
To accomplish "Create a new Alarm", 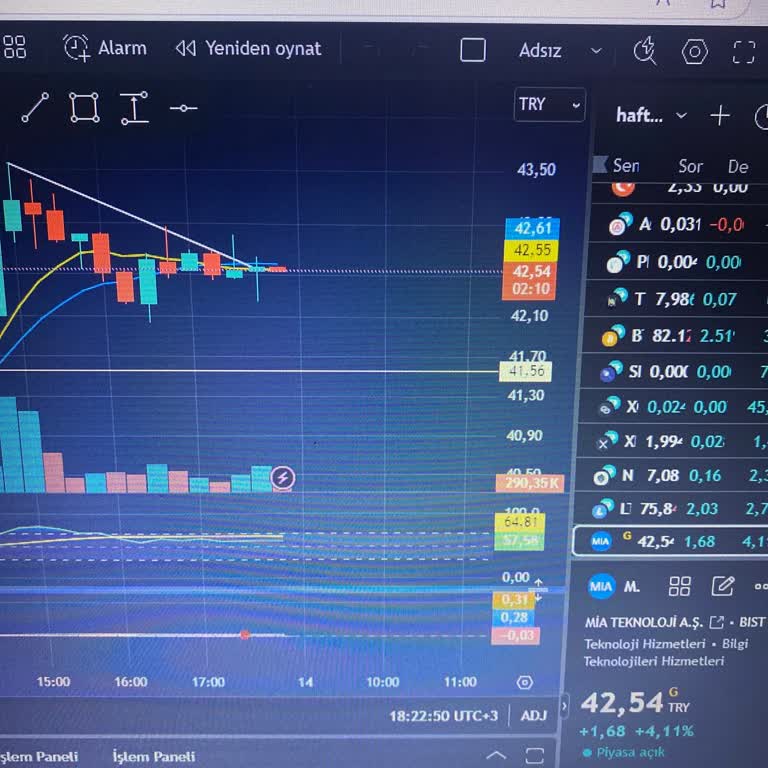I will tap(105, 48).
